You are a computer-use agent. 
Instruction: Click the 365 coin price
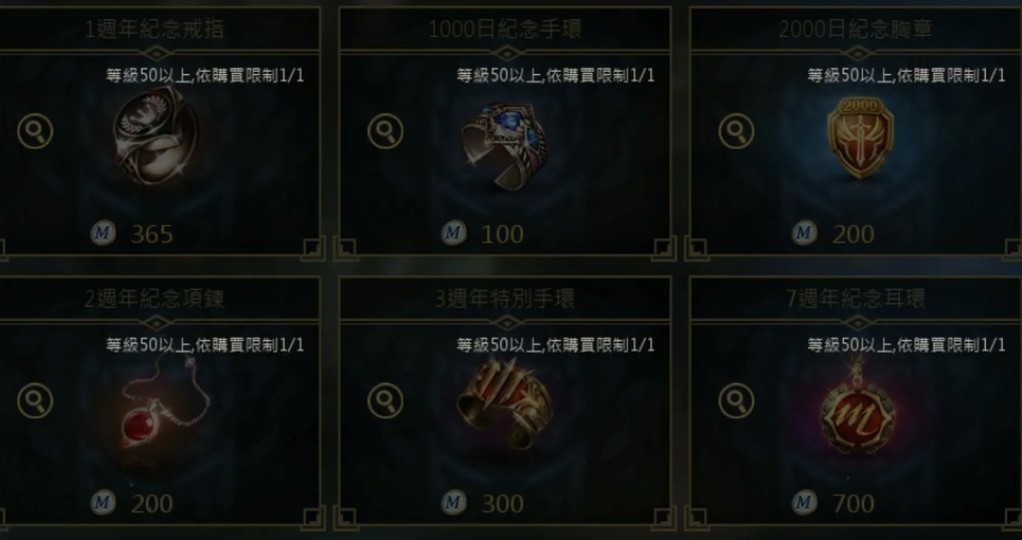tap(152, 234)
